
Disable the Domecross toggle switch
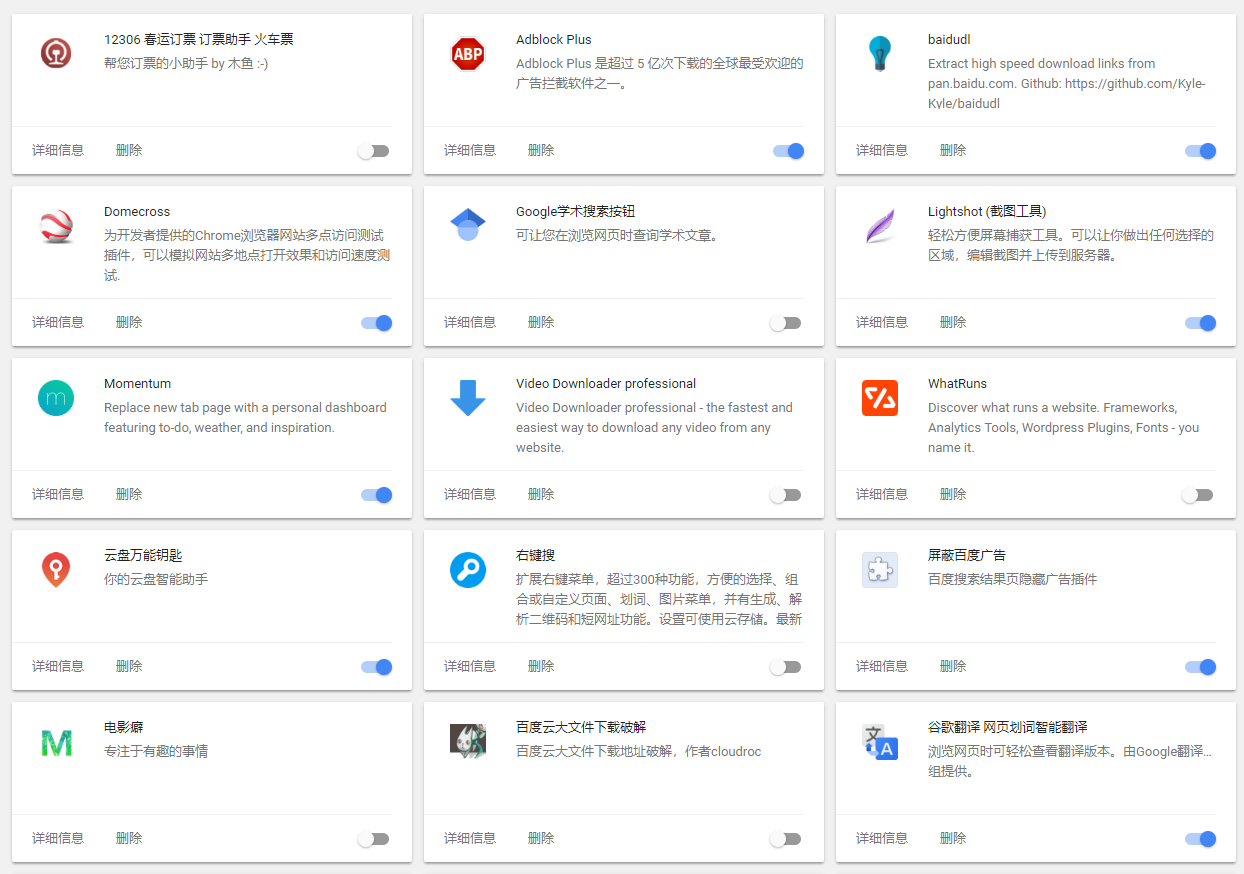point(377,323)
